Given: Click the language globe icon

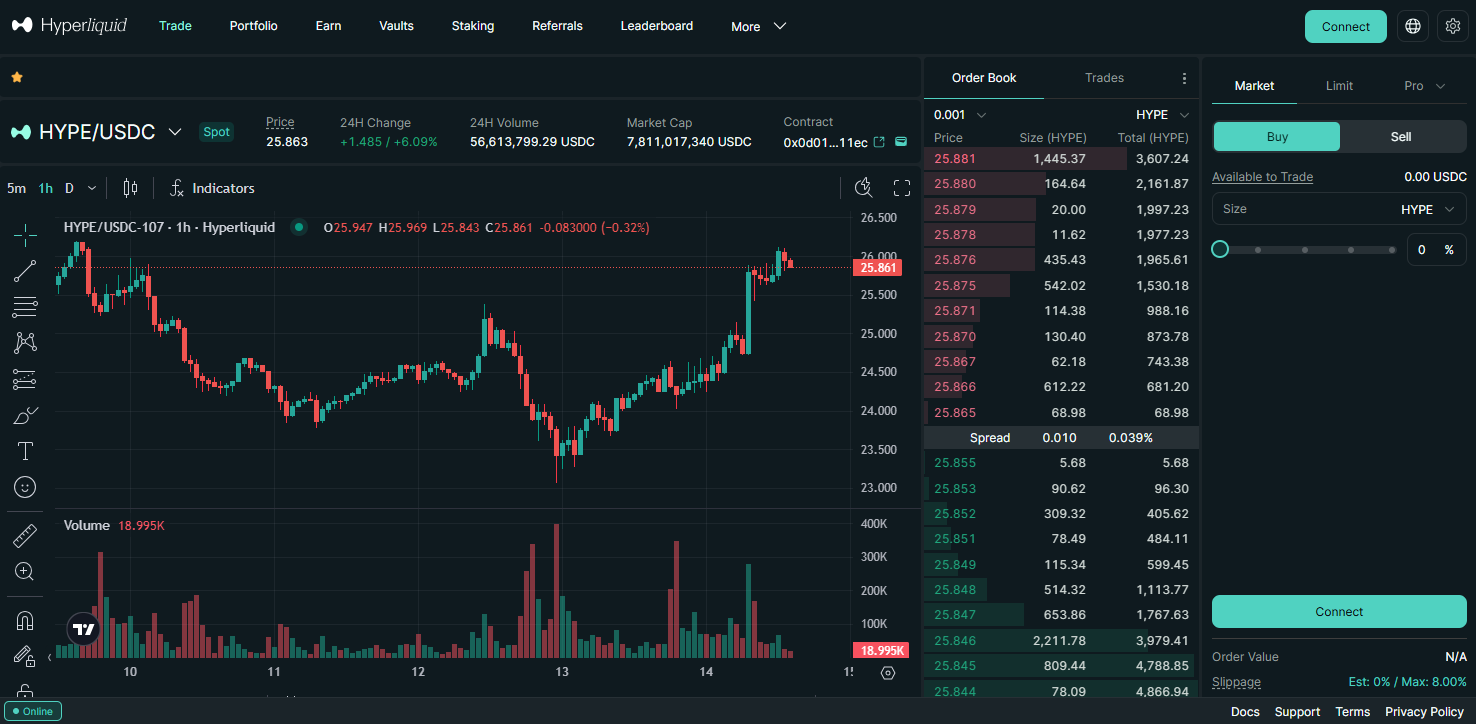Looking at the screenshot, I should (1413, 27).
